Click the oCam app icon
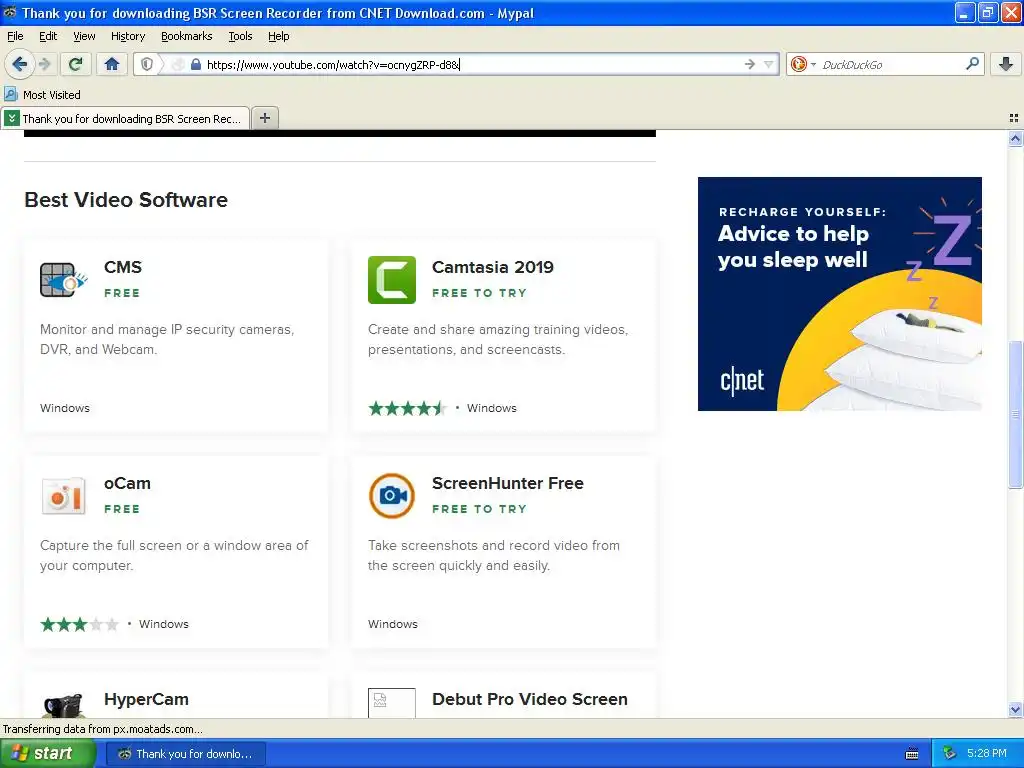Image resolution: width=1024 pixels, height=768 pixels. [x=63, y=496]
